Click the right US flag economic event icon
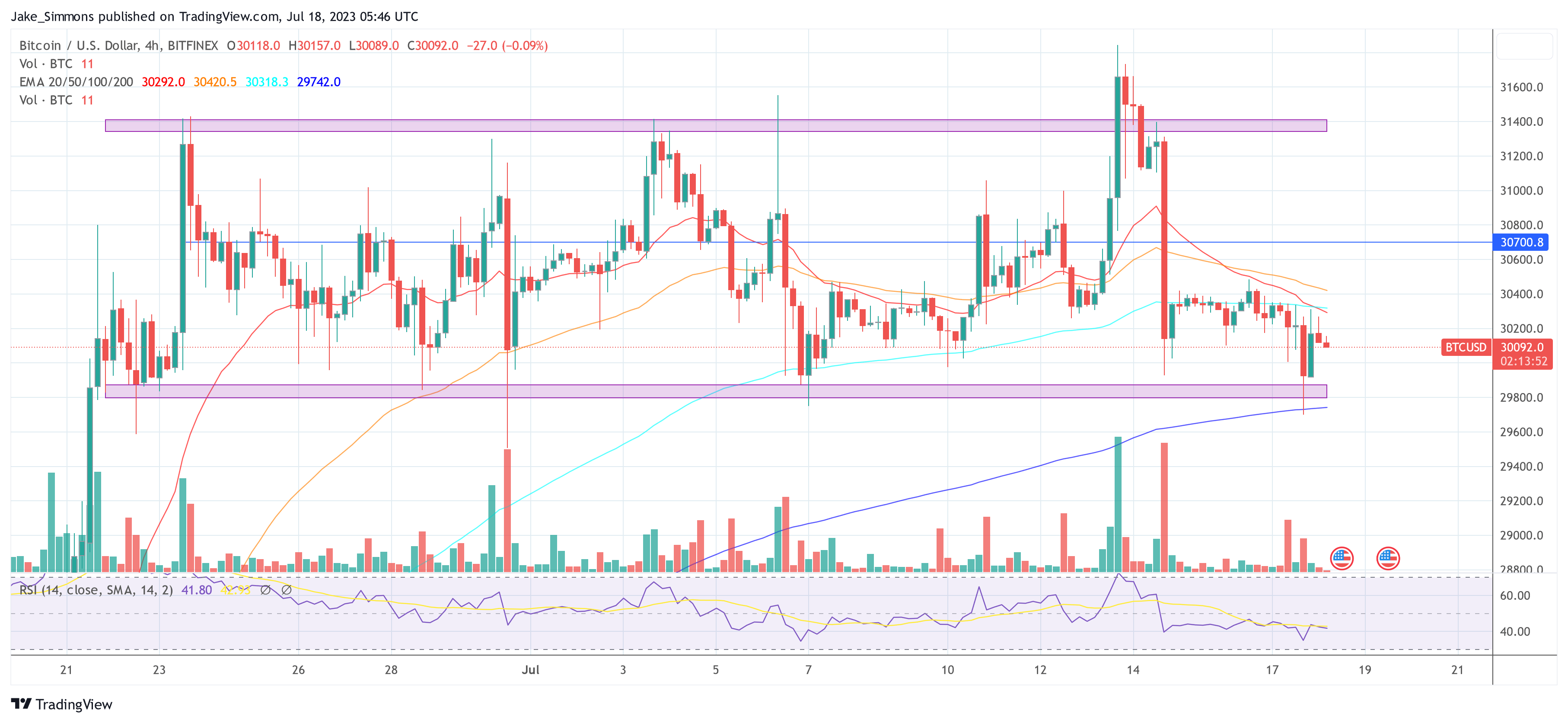 (x=1388, y=558)
